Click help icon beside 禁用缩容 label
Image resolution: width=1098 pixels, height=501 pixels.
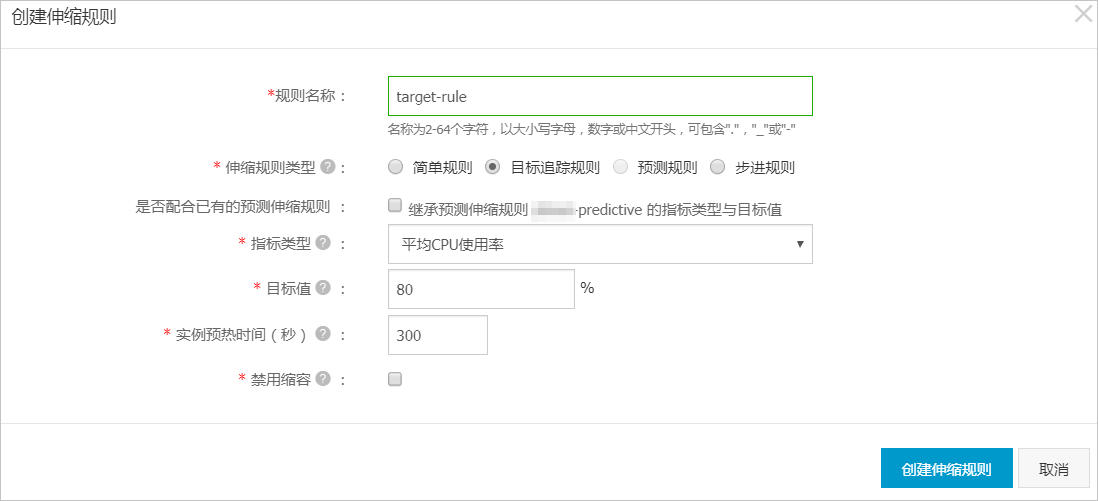[x=323, y=378]
